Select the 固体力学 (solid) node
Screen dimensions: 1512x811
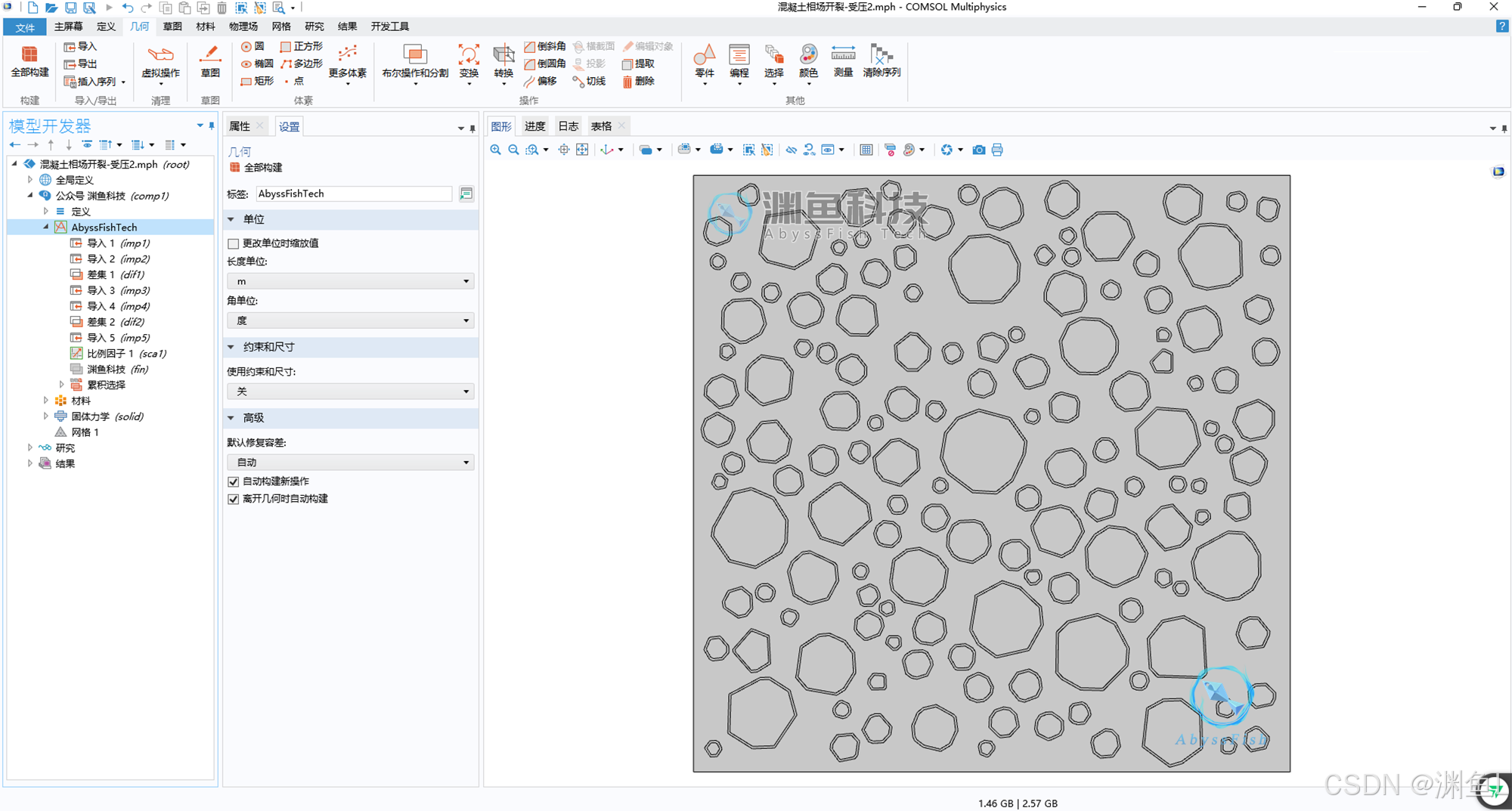pyautogui.click(x=99, y=416)
